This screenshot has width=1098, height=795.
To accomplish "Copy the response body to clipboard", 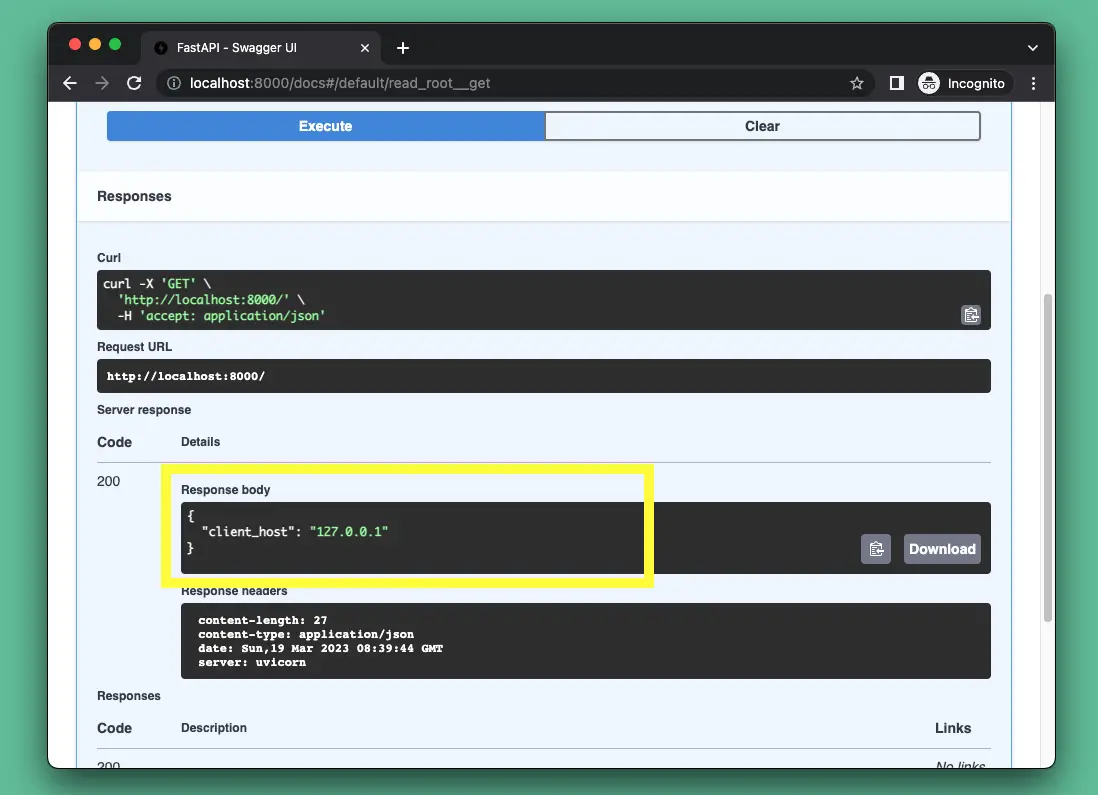I will tap(875, 549).
